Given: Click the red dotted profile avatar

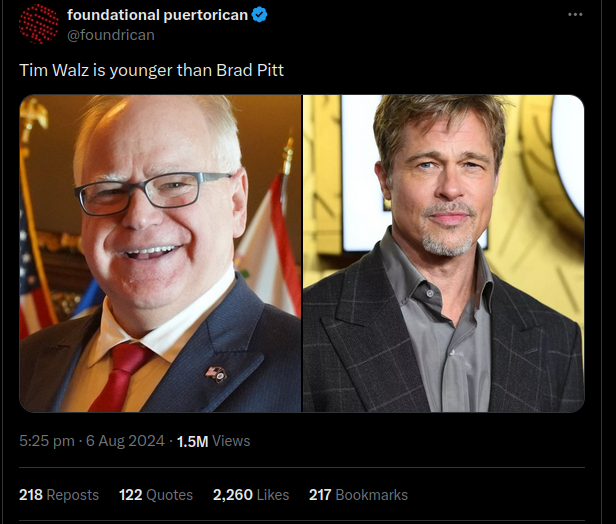Looking at the screenshot, I should [39, 24].
